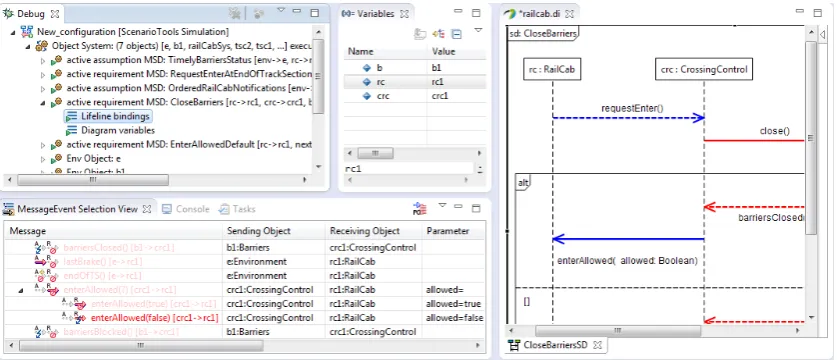Click the Value column header in Variables
This screenshot has height=360, width=837.
point(457,52)
